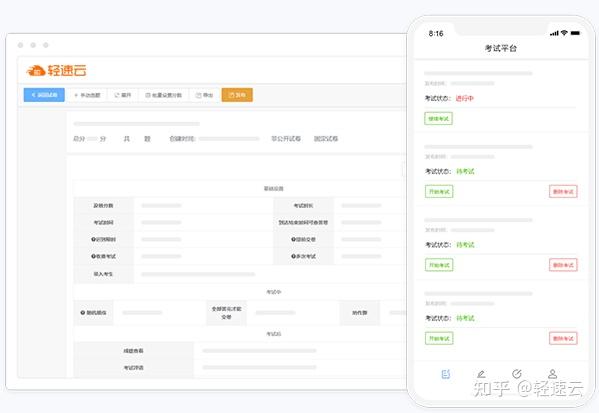Tap red delete-exam on the last 待考试 card

[x=563, y=338]
